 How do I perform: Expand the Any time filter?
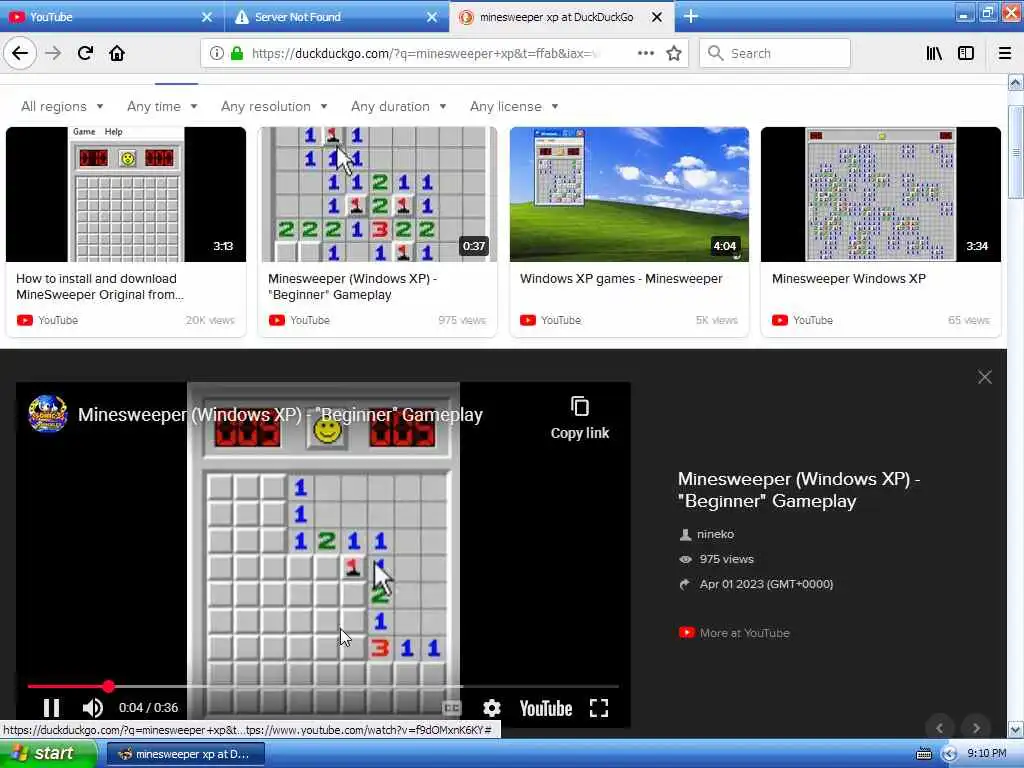click(162, 106)
